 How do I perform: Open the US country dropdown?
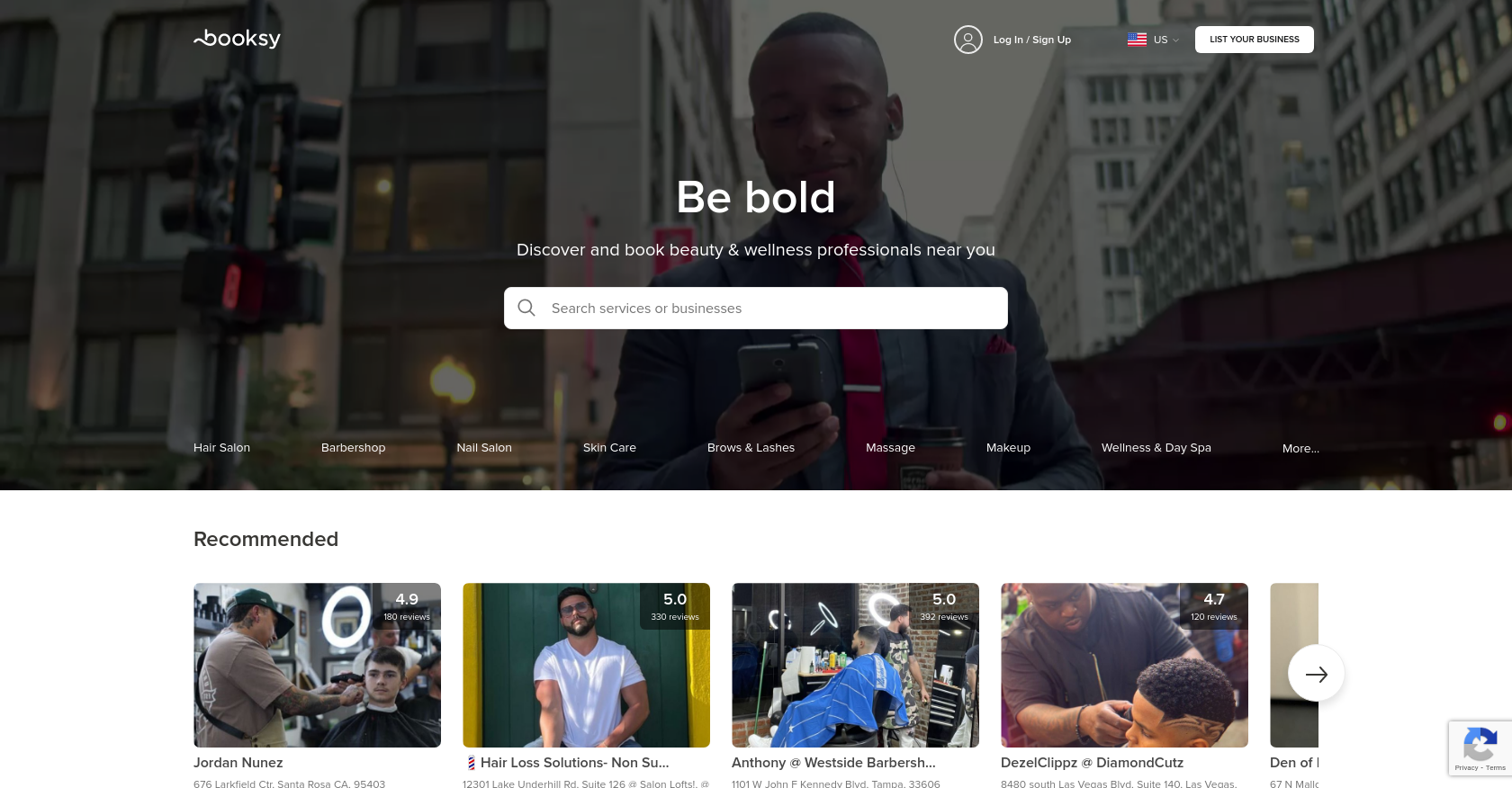1154,40
